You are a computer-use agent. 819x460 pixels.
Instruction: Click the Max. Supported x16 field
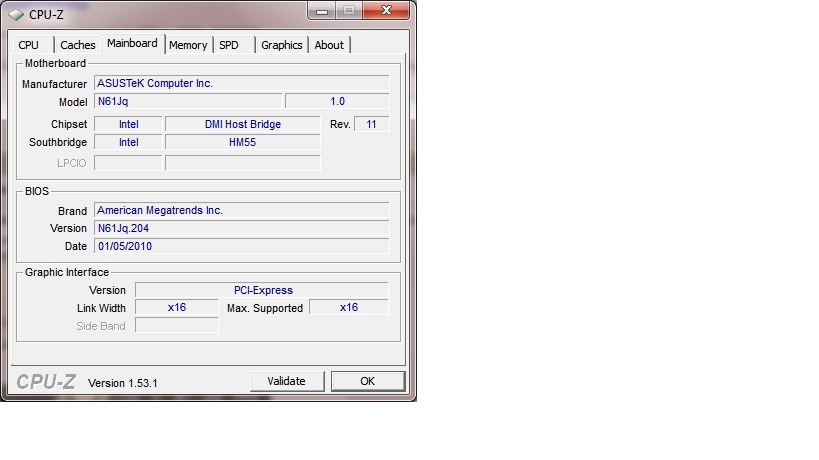click(x=349, y=308)
